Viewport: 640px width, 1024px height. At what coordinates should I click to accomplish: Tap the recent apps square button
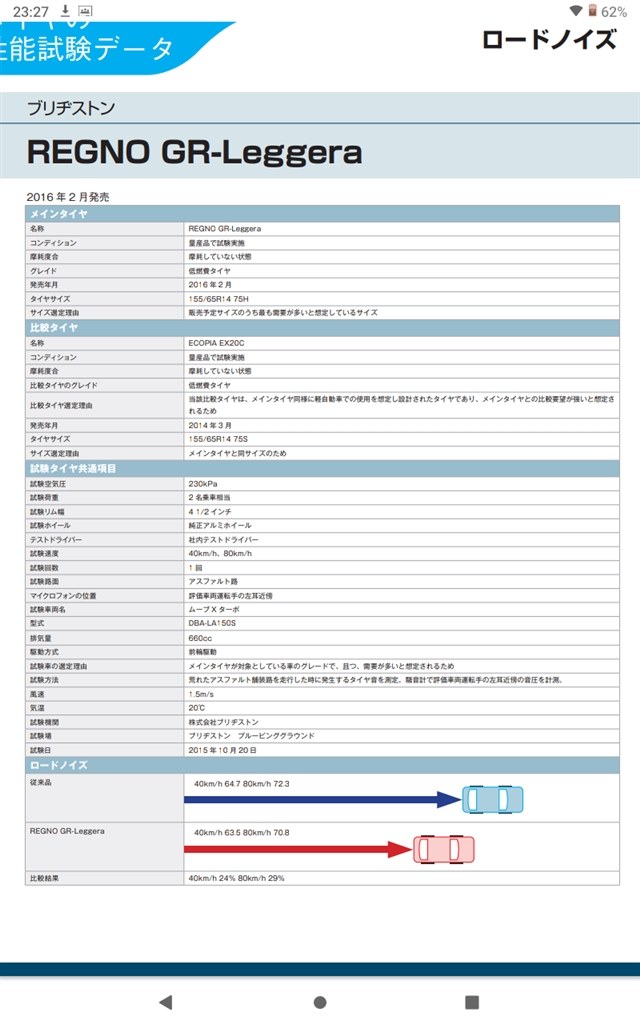pyautogui.click(x=472, y=1002)
